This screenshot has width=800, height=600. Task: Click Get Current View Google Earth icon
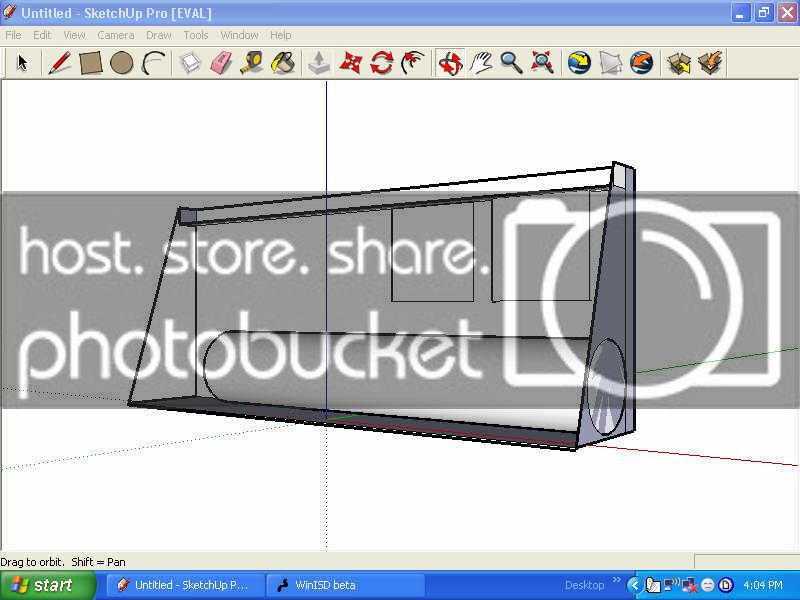click(580, 63)
